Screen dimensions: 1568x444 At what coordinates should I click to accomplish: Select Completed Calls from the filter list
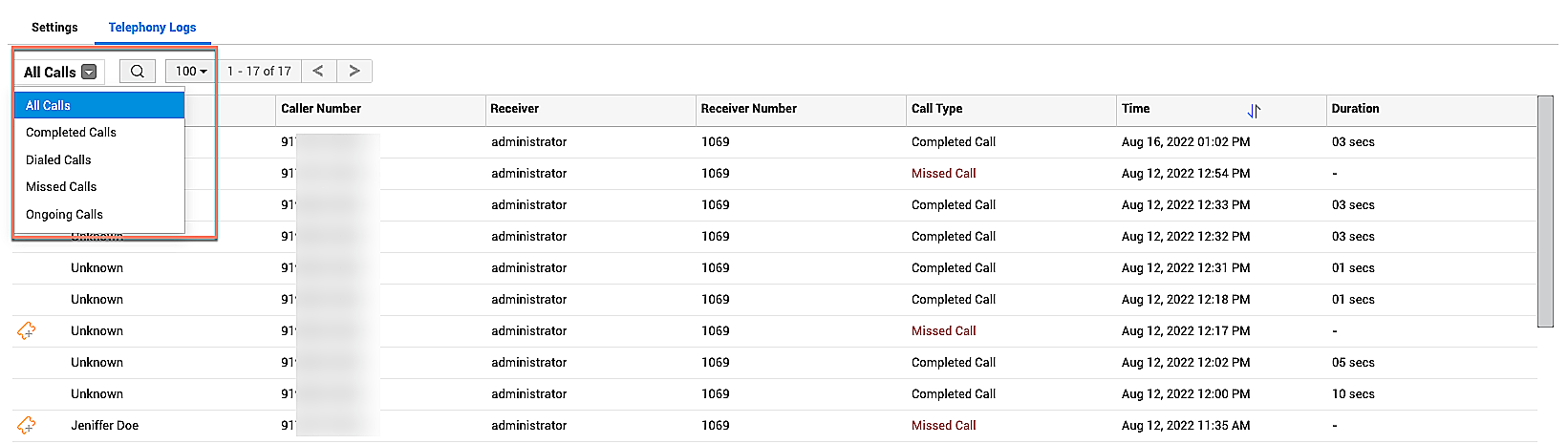click(71, 133)
